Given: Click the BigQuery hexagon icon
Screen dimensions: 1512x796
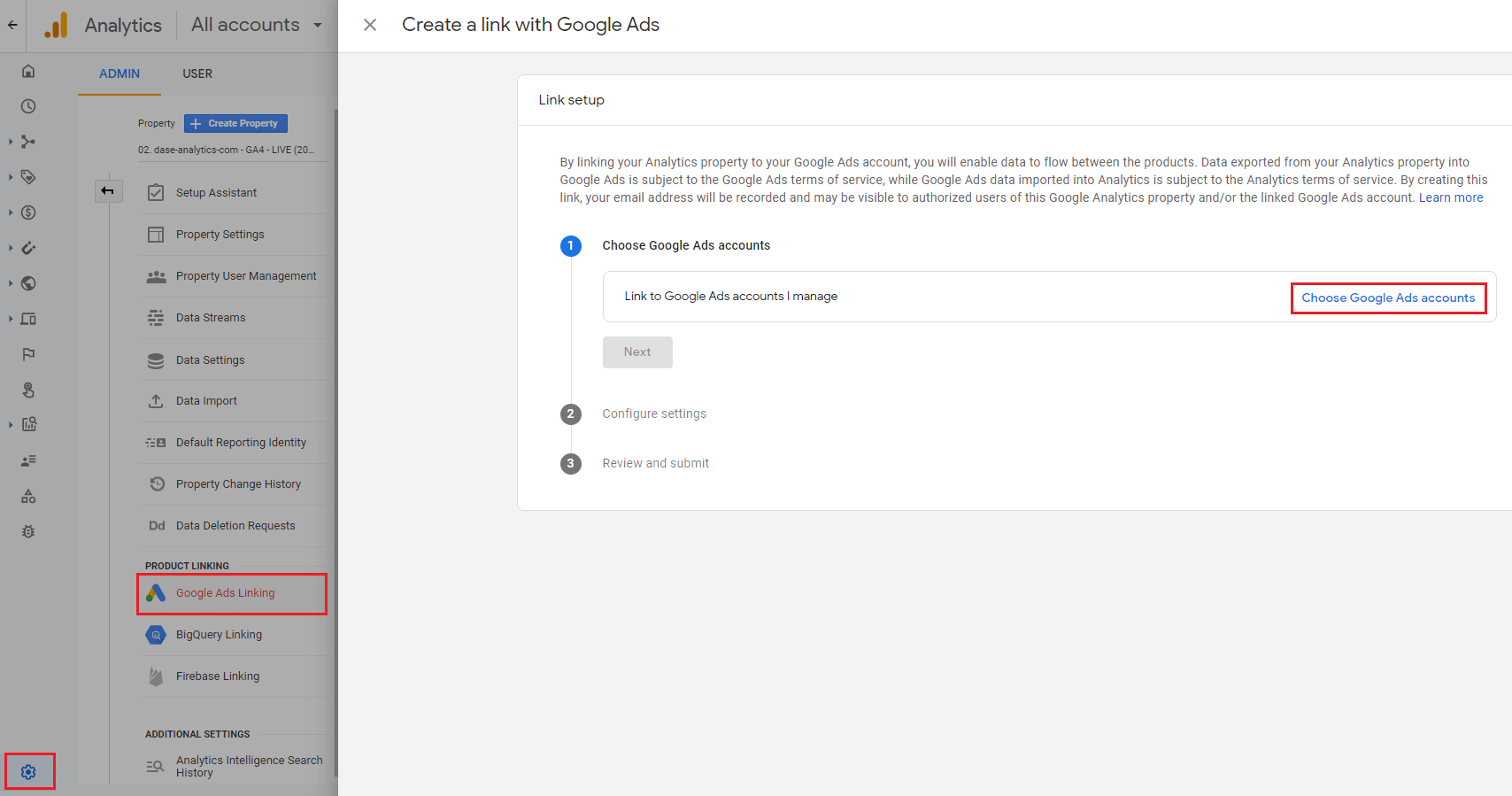Looking at the screenshot, I should pos(156,635).
